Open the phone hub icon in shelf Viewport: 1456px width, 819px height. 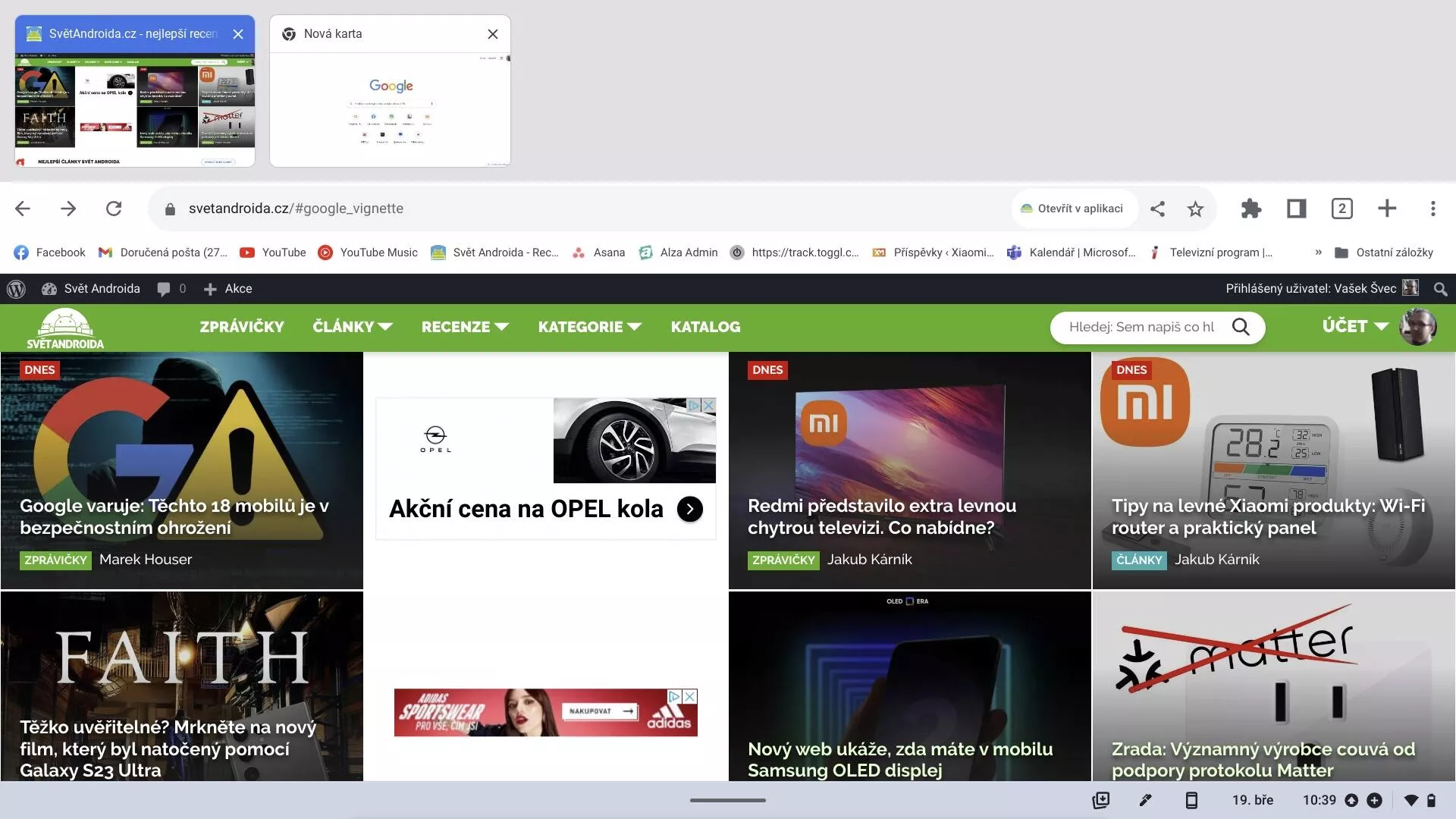point(1191,800)
